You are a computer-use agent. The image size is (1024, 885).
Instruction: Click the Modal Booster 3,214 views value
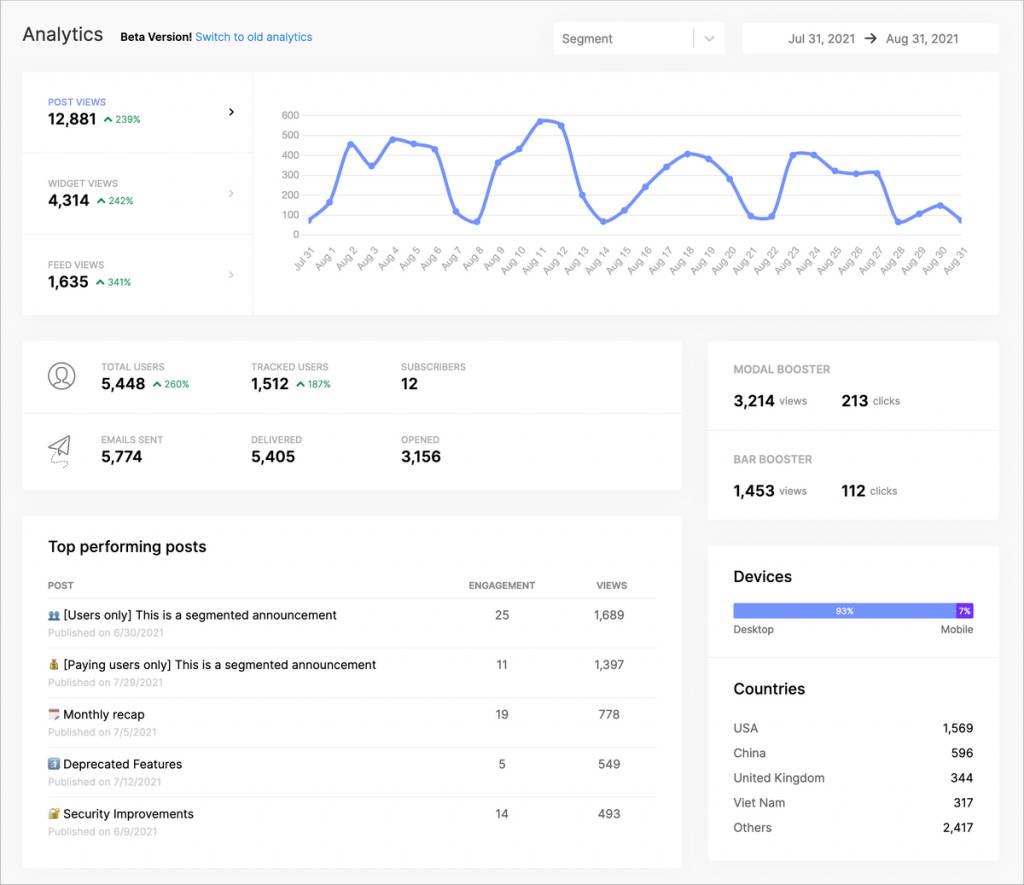point(754,401)
